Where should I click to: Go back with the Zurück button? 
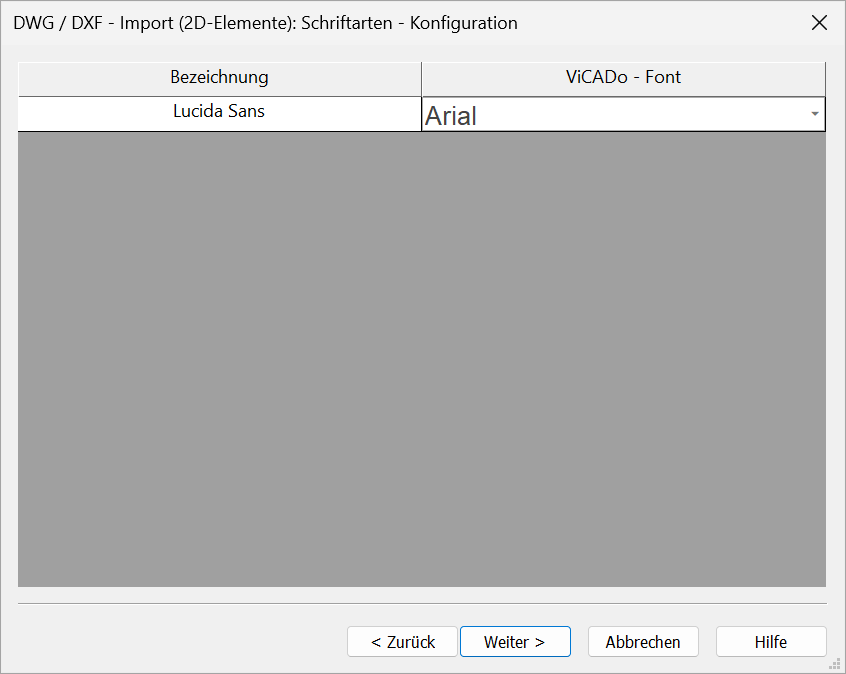[402, 642]
